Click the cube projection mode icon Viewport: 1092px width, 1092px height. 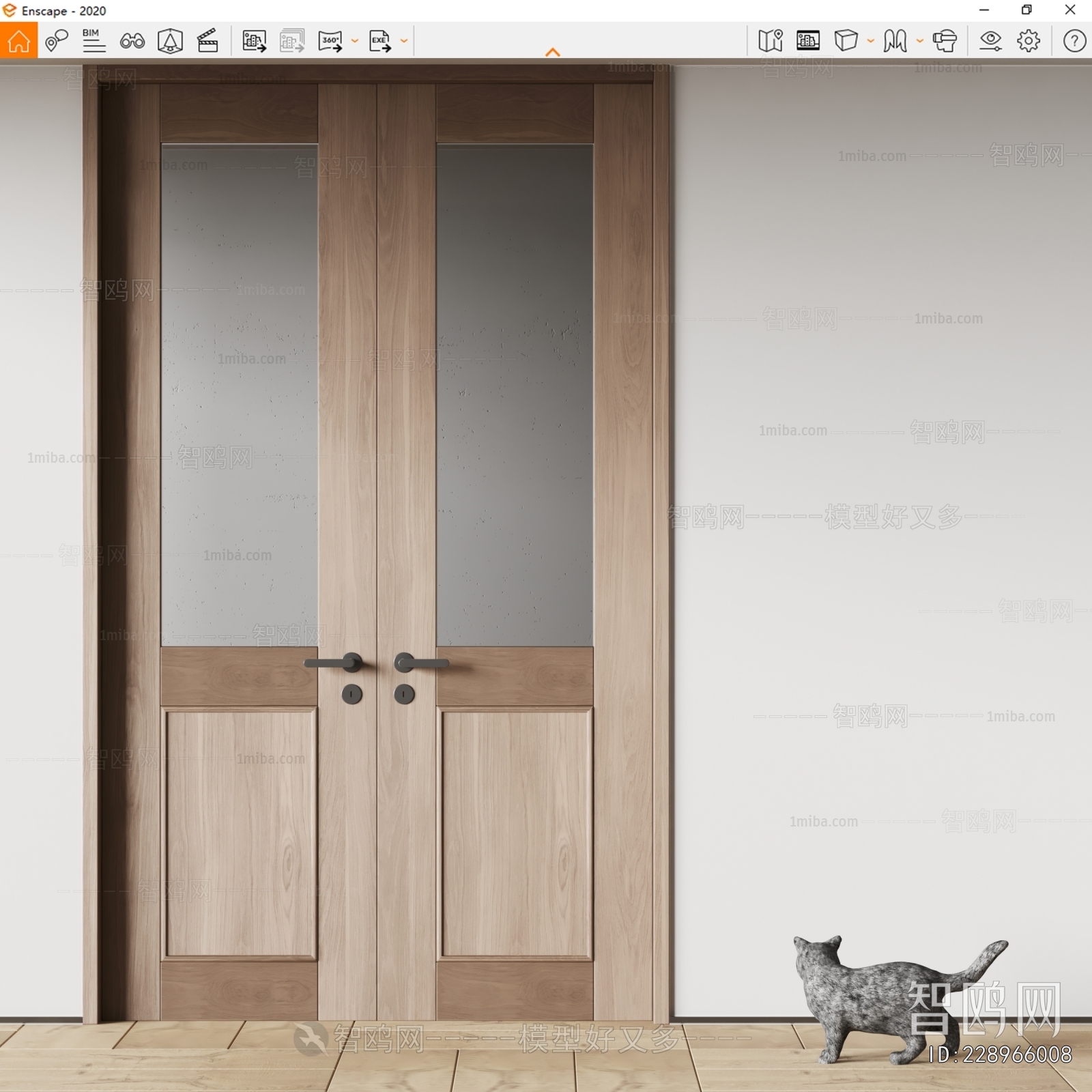point(846,41)
